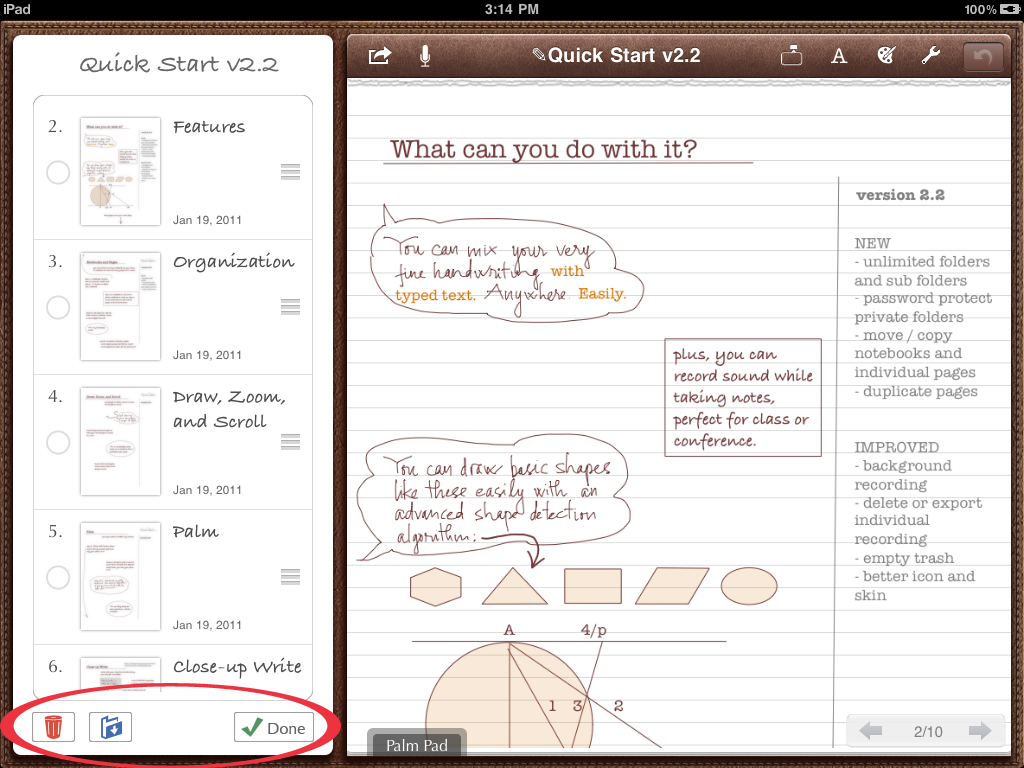Image resolution: width=1024 pixels, height=768 pixels.
Task: Tap the undo arrow button
Action: pos(983,57)
